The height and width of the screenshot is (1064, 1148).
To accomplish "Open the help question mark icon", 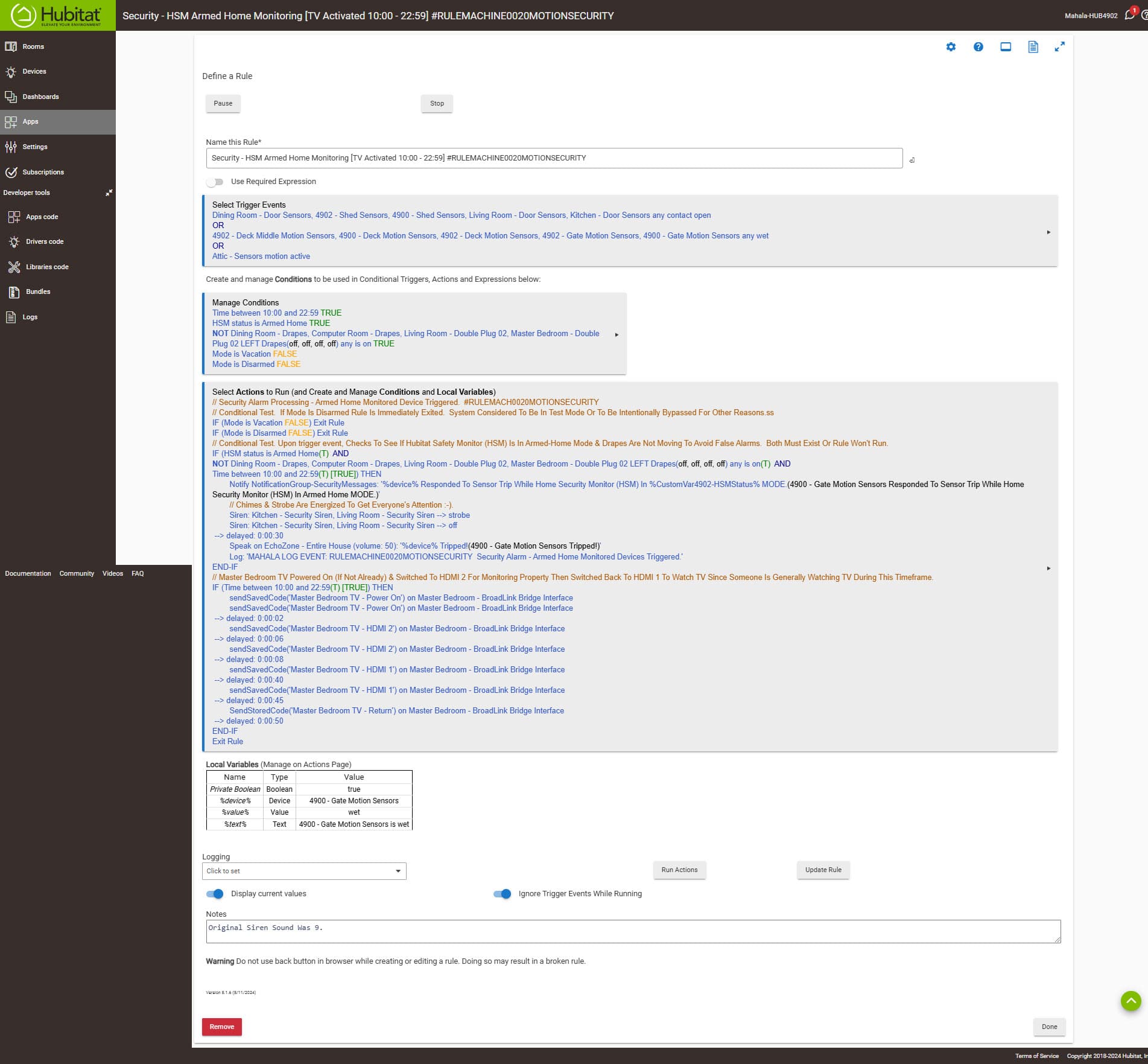I will (x=978, y=47).
